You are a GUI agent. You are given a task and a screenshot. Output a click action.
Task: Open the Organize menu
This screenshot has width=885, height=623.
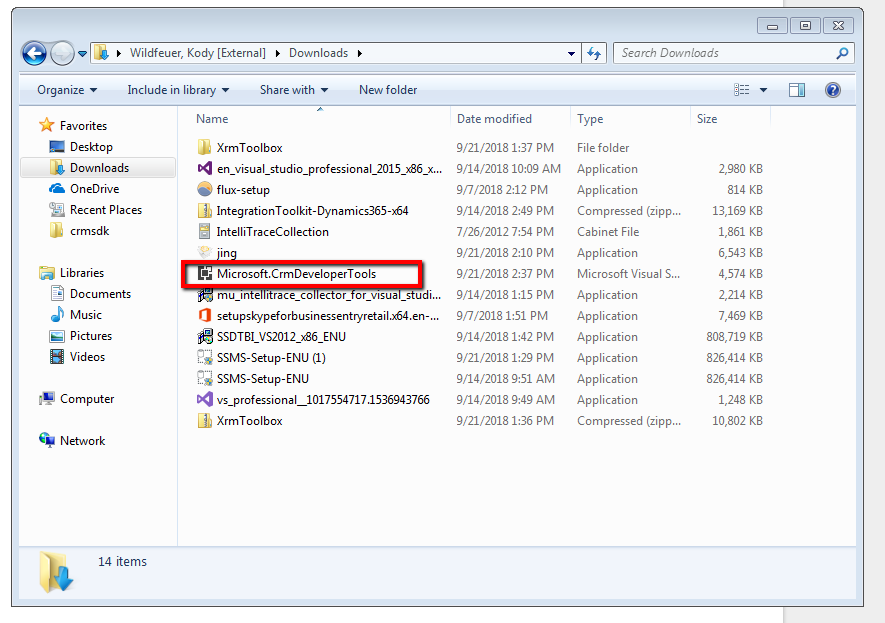67,90
